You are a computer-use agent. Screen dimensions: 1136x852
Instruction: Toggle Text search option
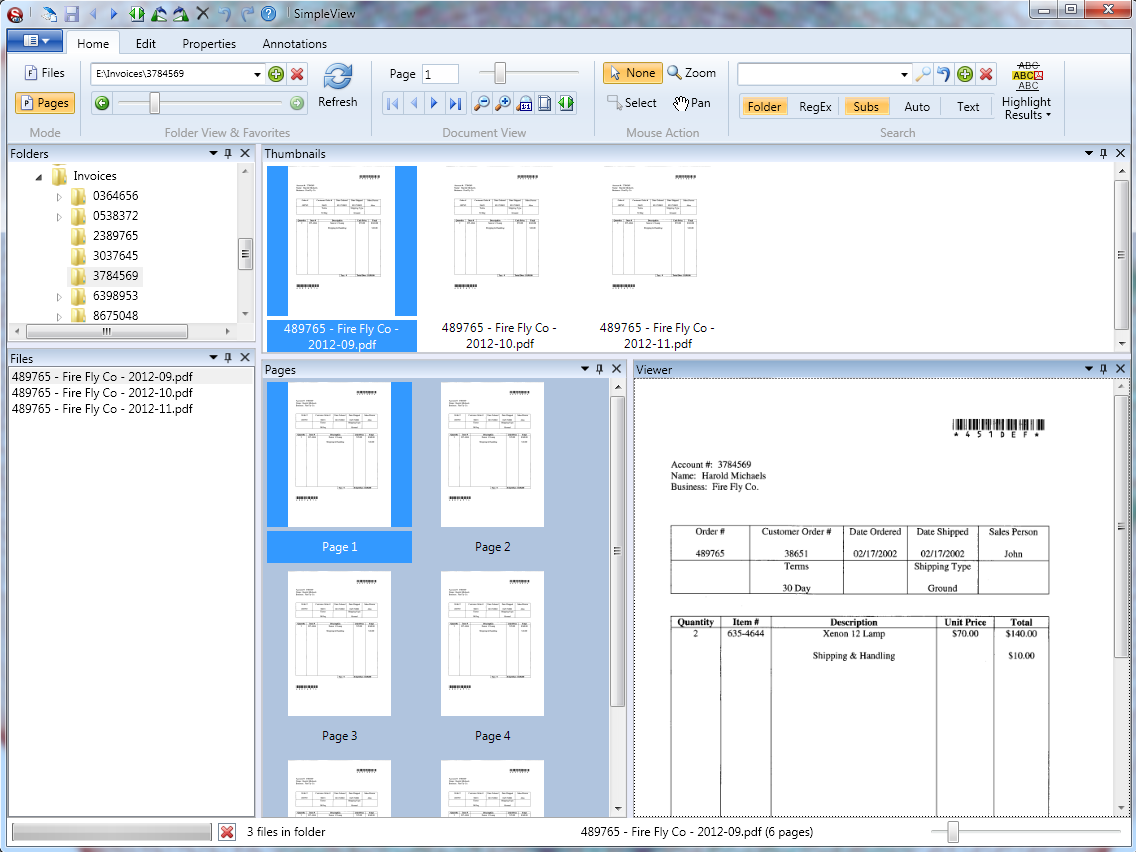(968, 106)
